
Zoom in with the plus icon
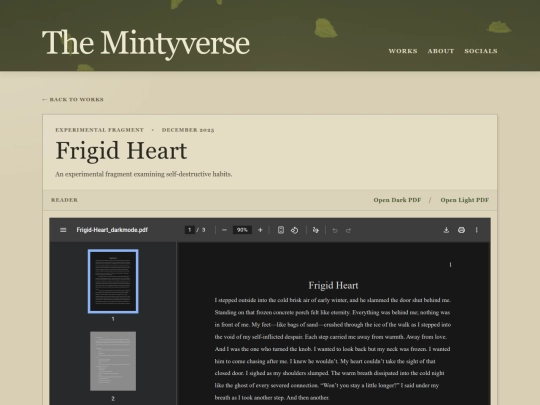[260, 230]
